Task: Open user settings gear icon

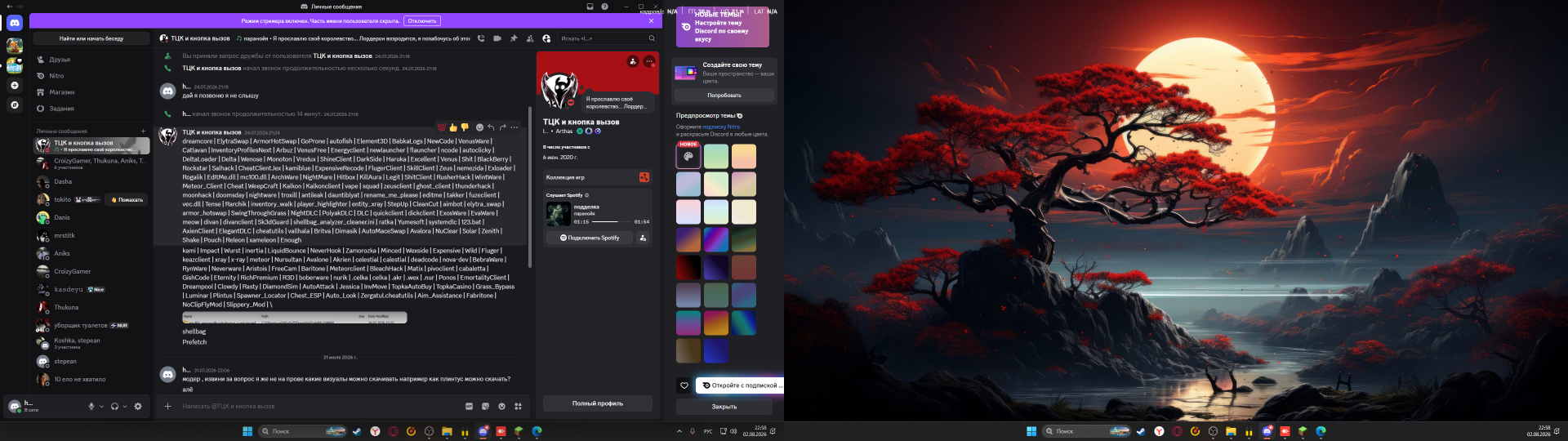Action: click(x=138, y=406)
